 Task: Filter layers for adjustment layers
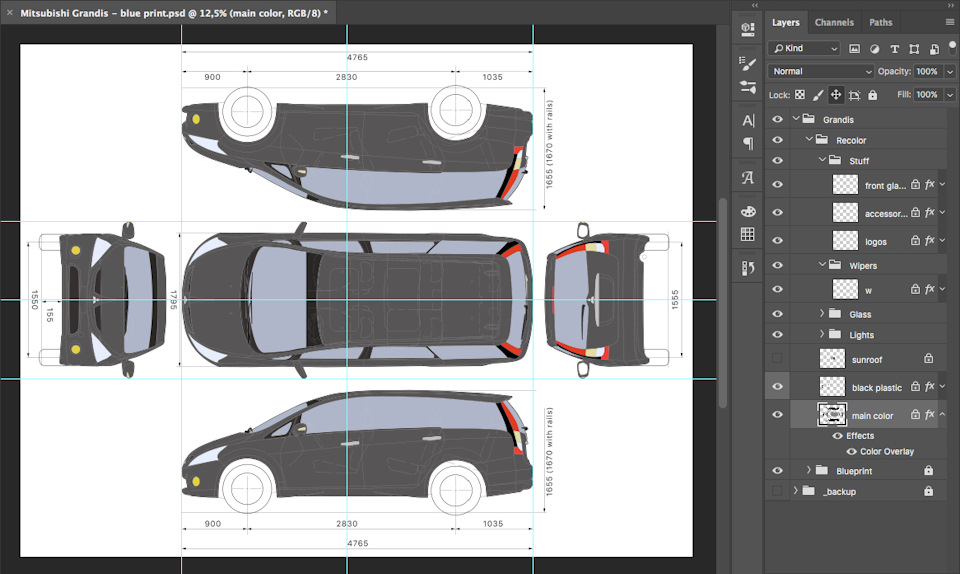874,48
